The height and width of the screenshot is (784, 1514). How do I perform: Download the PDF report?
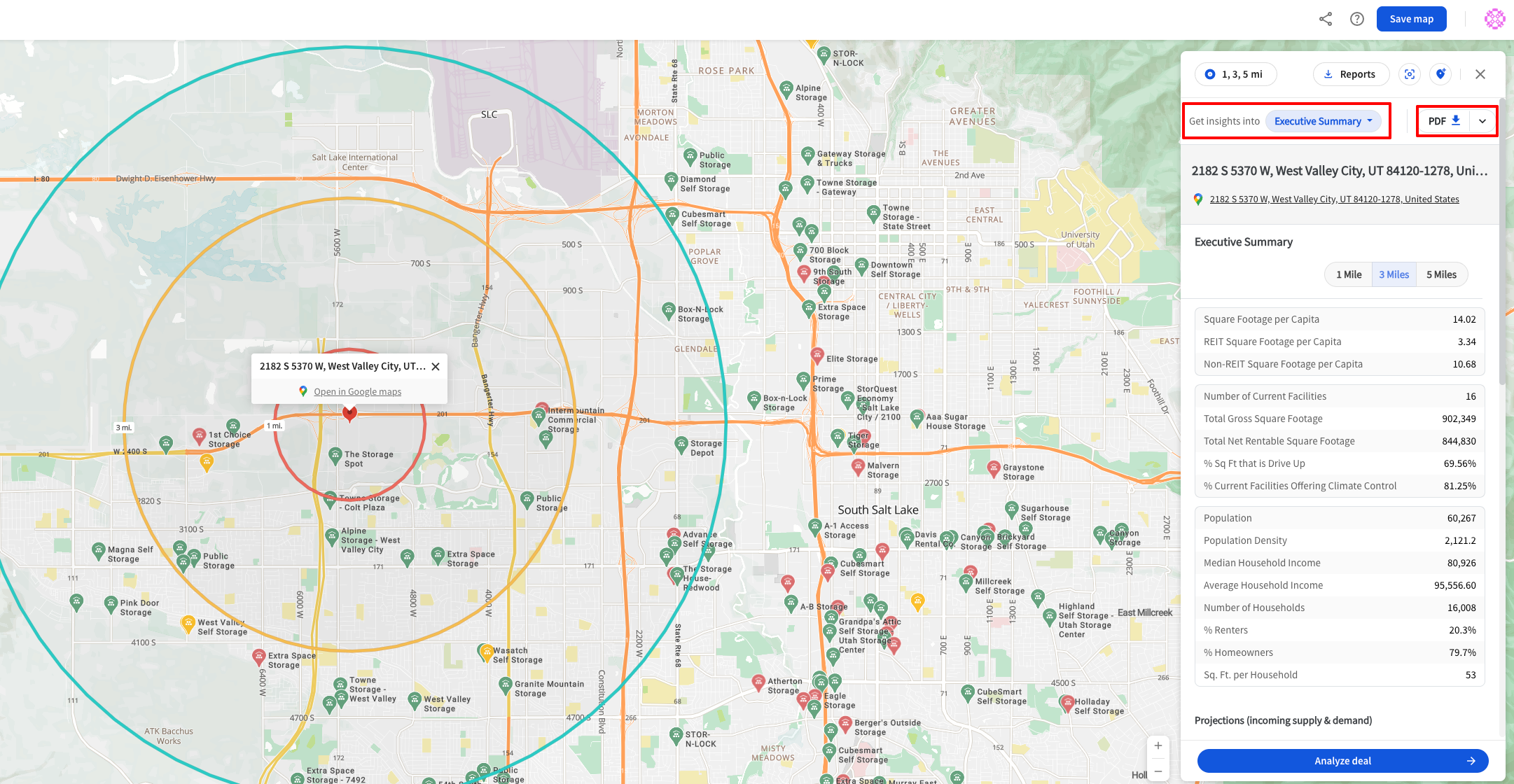(x=1444, y=121)
